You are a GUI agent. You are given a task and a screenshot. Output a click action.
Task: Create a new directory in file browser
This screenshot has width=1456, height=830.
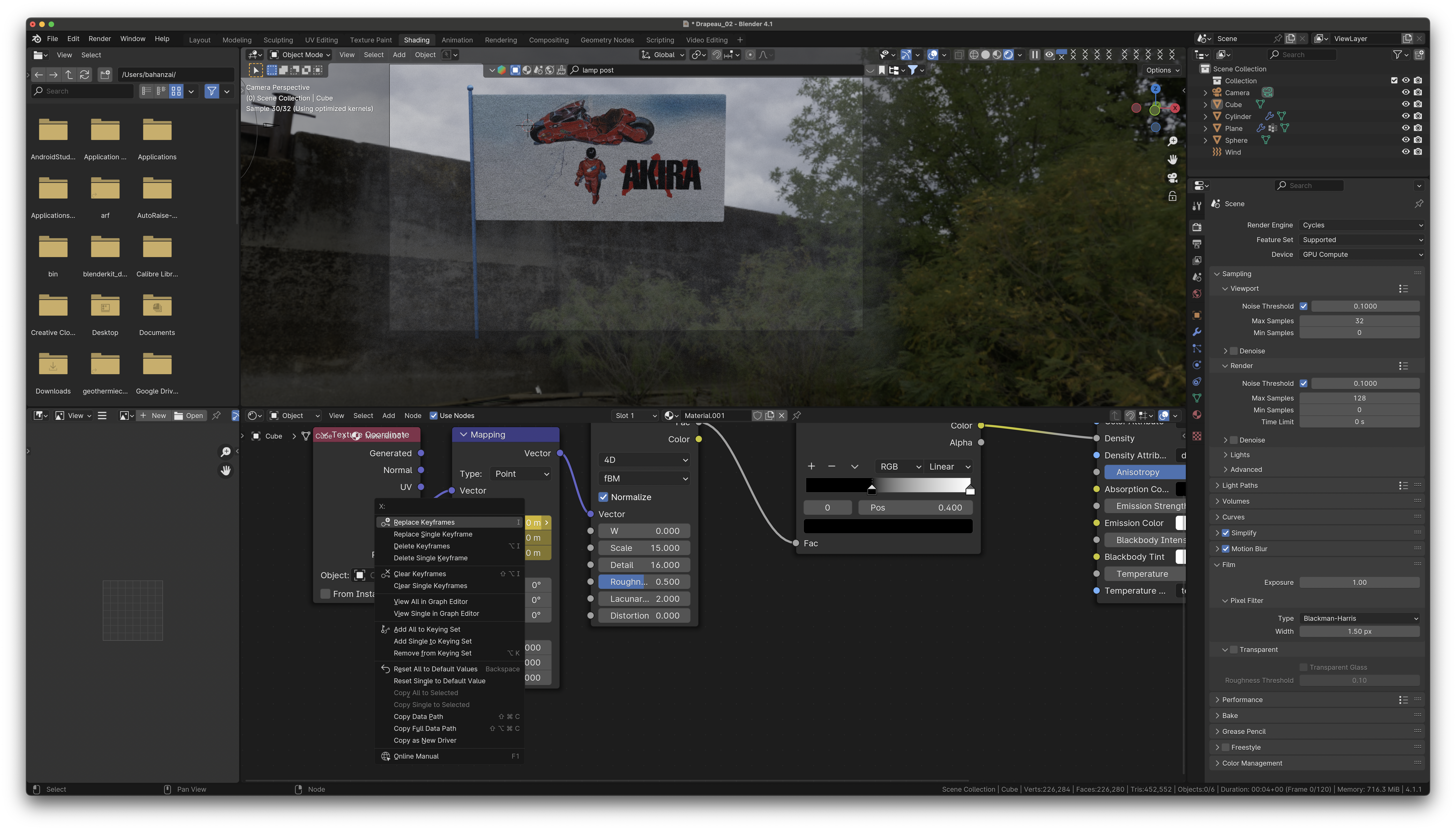[105, 75]
